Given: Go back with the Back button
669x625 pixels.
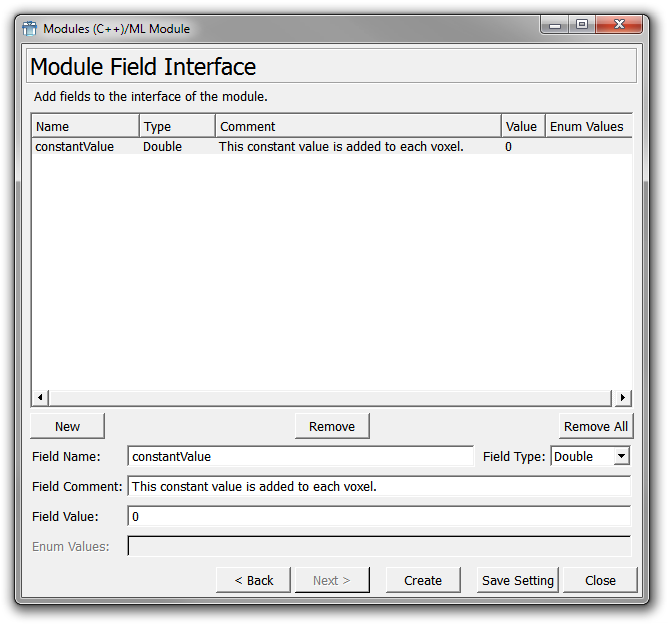Looking at the screenshot, I should pyautogui.click(x=254, y=580).
